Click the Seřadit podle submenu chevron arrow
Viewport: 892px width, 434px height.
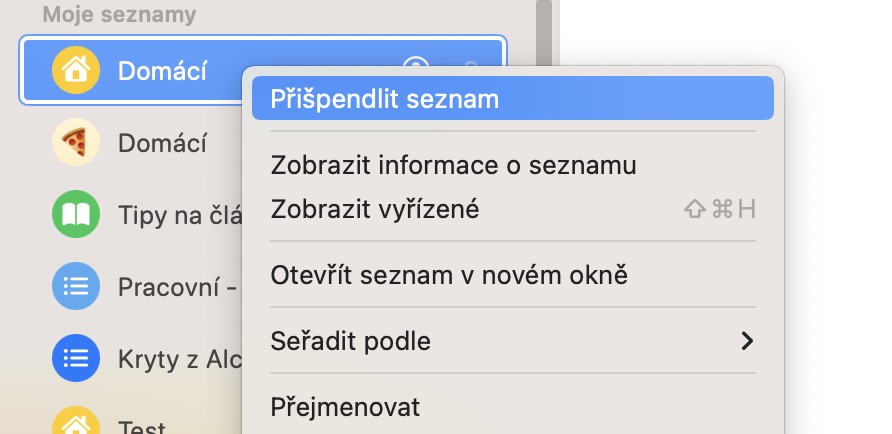[746, 341]
